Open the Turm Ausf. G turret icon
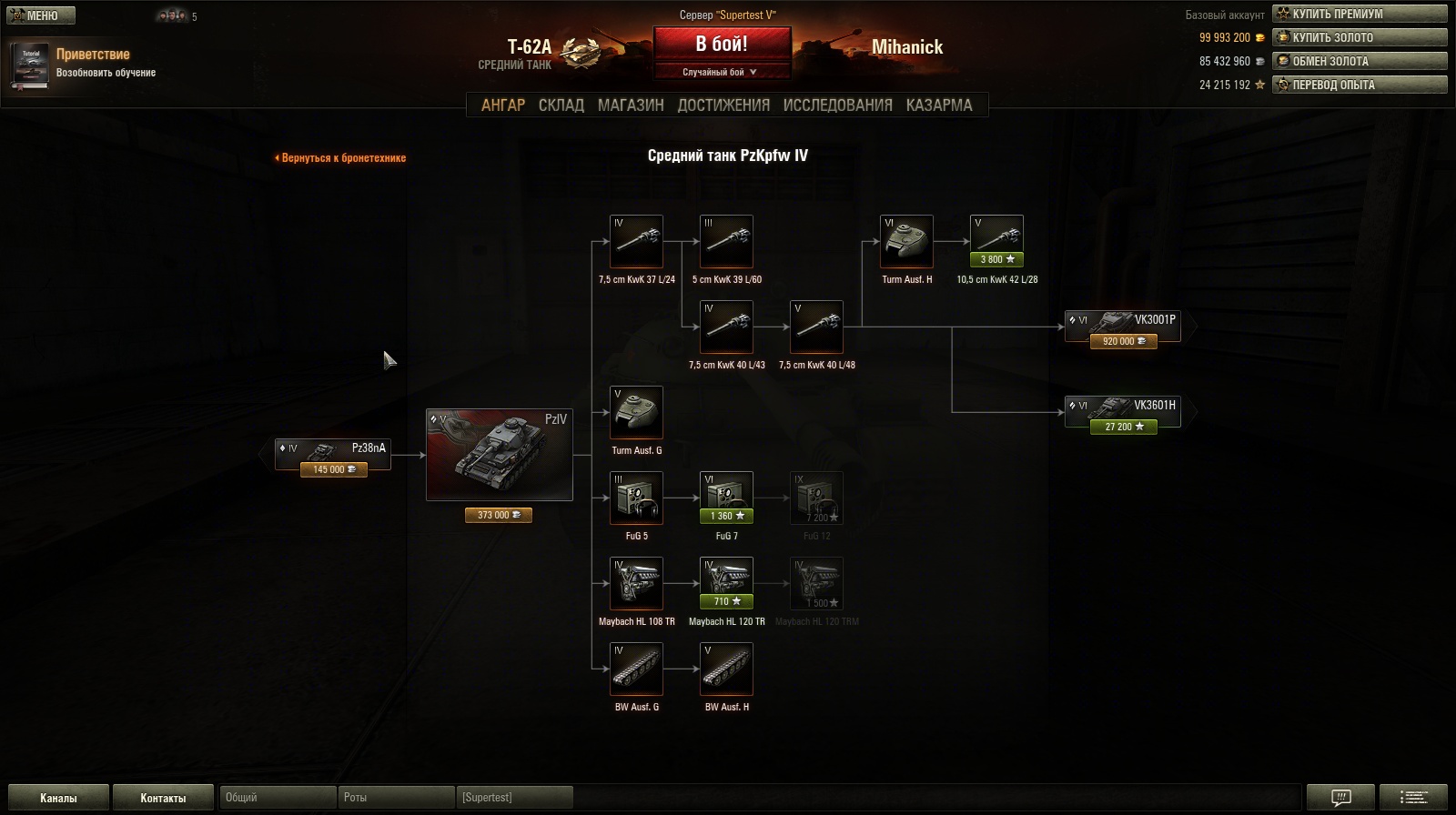Viewport: 1456px width, 815px height. (x=636, y=412)
